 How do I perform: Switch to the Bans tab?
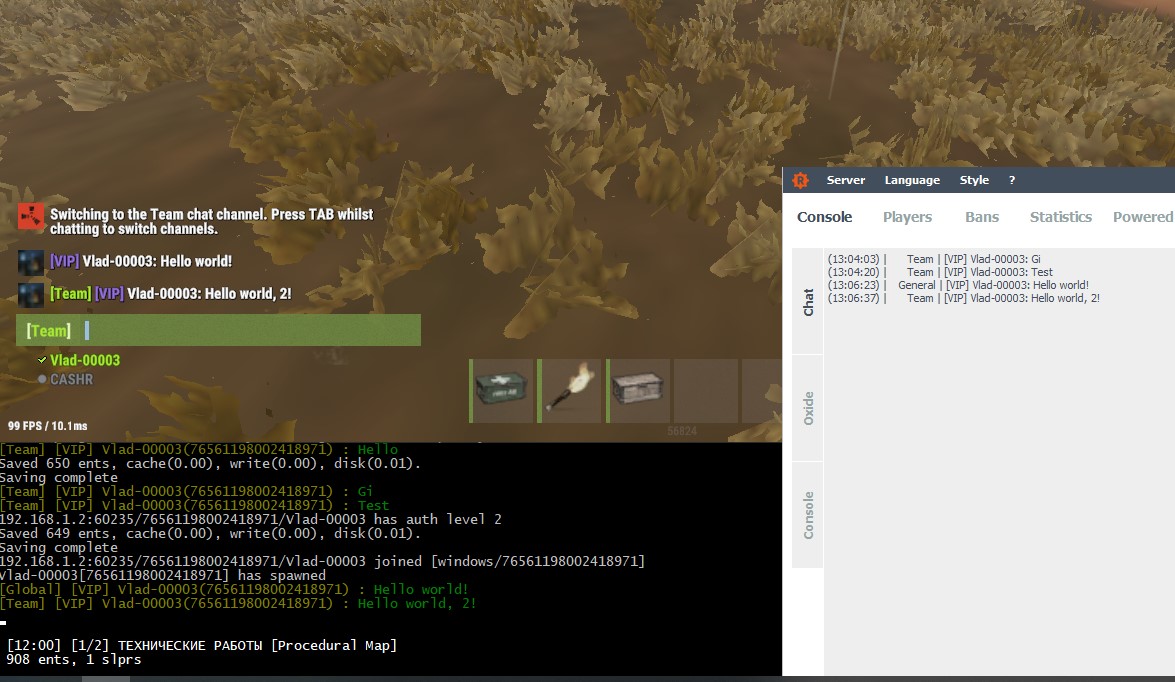pyautogui.click(x=982, y=217)
